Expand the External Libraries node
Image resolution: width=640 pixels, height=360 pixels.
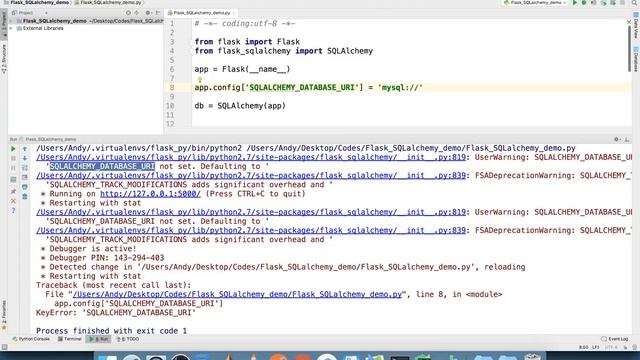[x=11, y=29]
